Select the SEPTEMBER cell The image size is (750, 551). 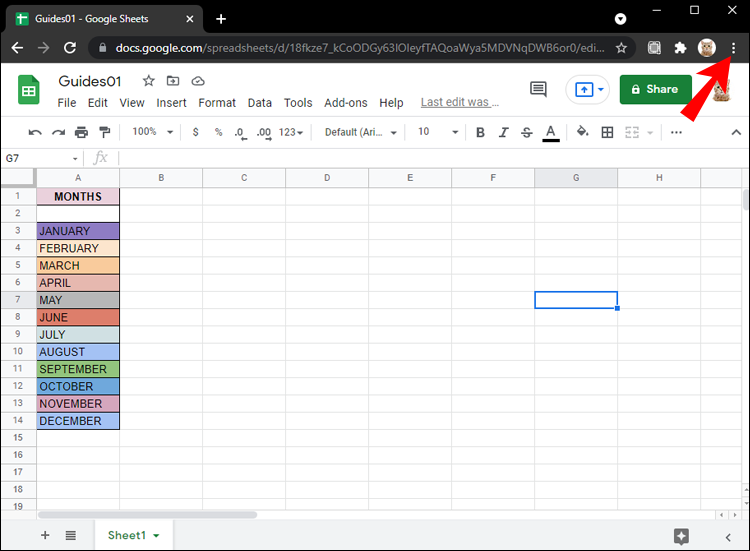click(78, 369)
